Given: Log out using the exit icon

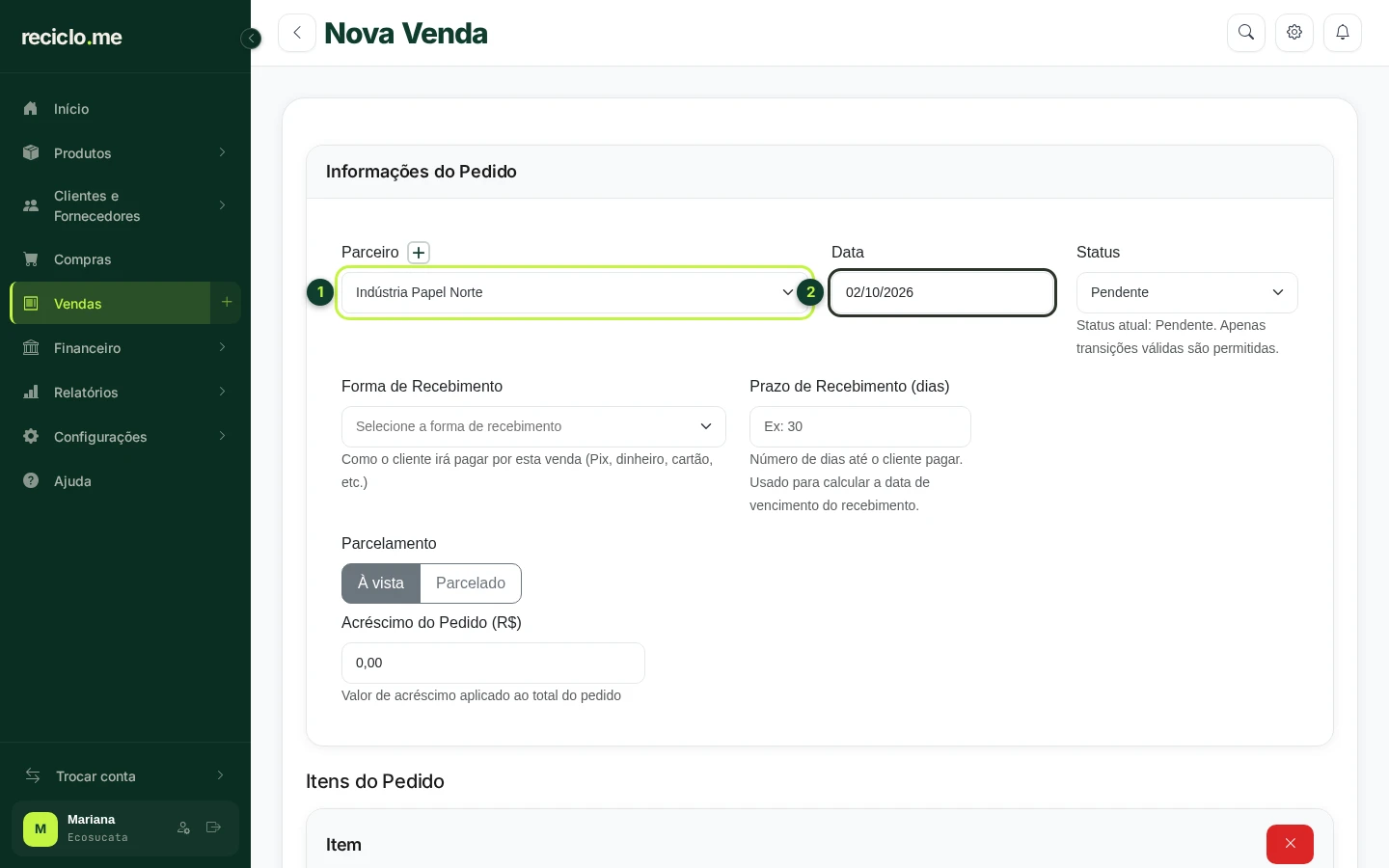Looking at the screenshot, I should tap(213, 828).
